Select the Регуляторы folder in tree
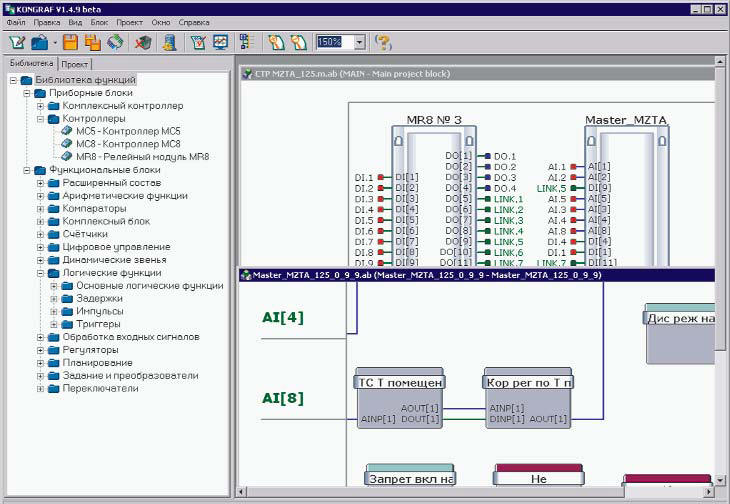This screenshot has height=504, width=730. tap(90, 350)
